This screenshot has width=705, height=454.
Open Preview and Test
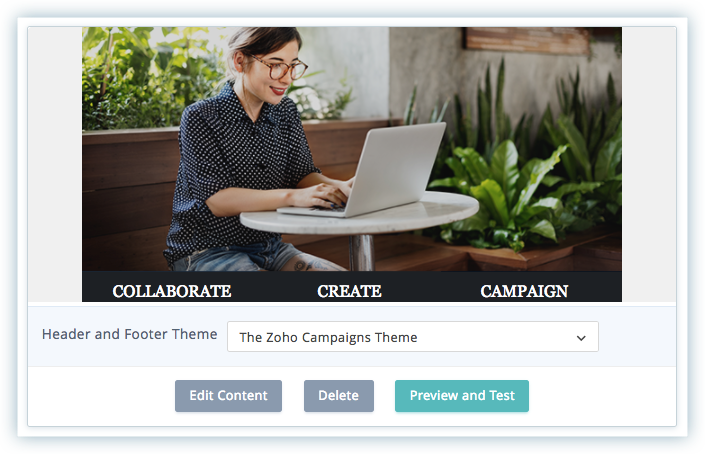(462, 396)
